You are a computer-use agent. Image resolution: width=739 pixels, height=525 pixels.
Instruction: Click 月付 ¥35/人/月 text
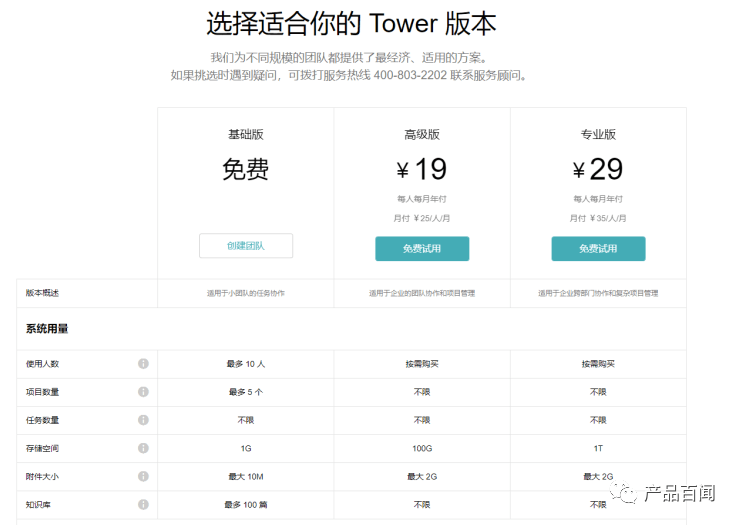click(598, 218)
